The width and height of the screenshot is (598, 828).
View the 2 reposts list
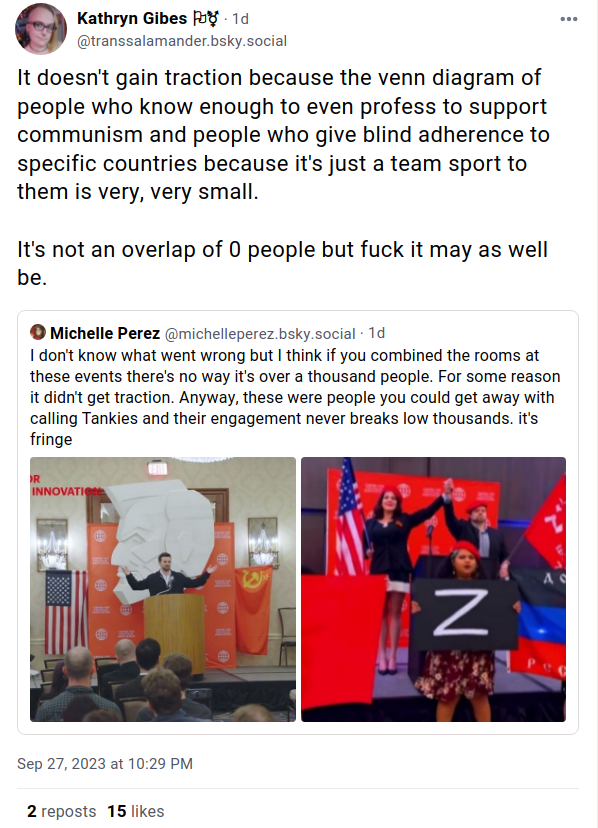coord(62,811)
